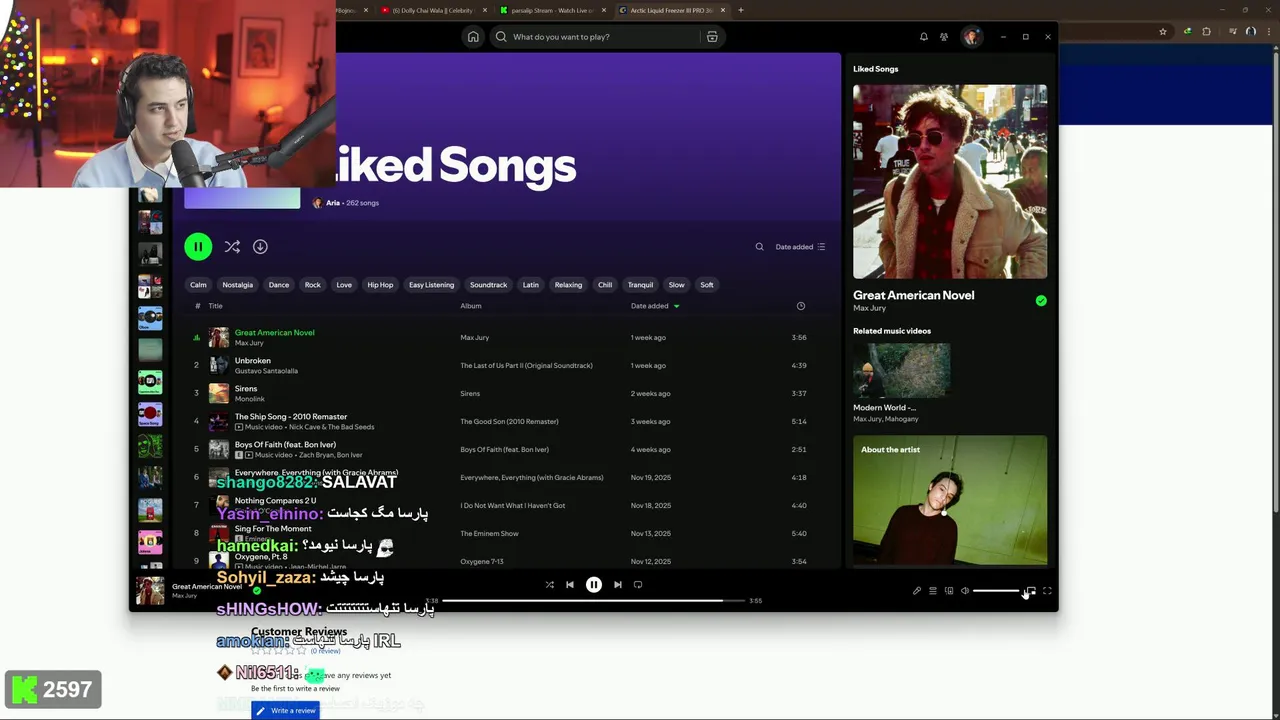
Task: Filter by the Calm chip
Action: tap(198, 285)
